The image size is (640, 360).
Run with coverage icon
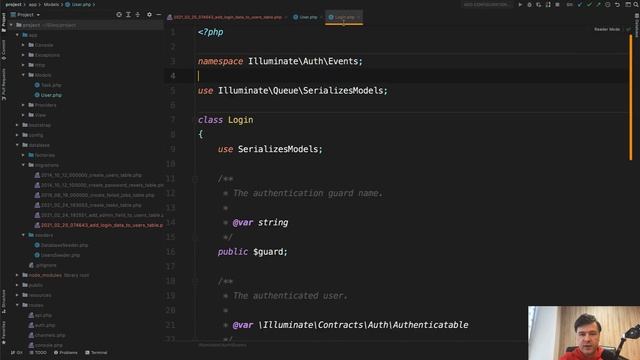coord(539,4)
